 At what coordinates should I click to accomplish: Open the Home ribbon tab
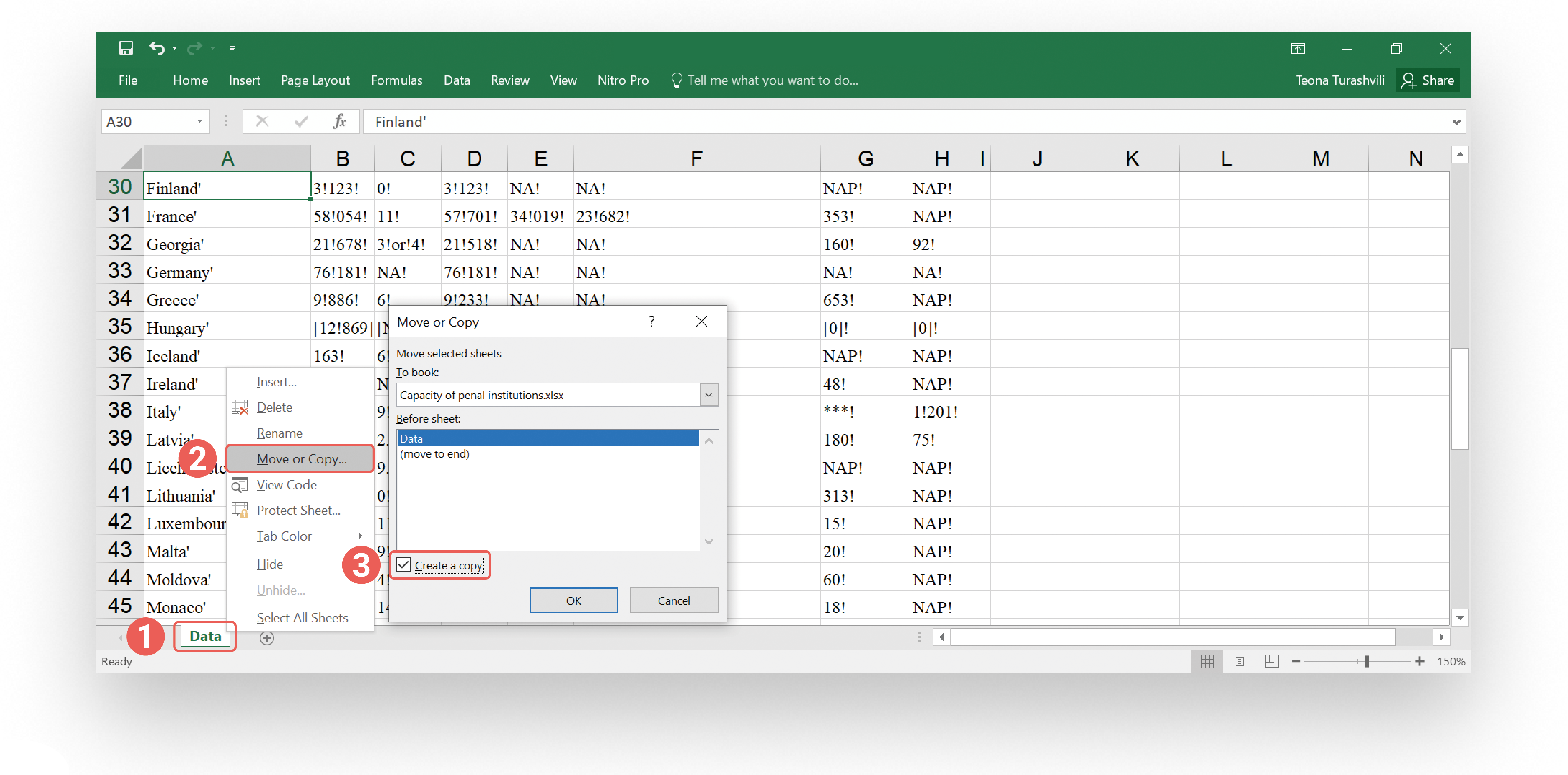tap(190, 80)
